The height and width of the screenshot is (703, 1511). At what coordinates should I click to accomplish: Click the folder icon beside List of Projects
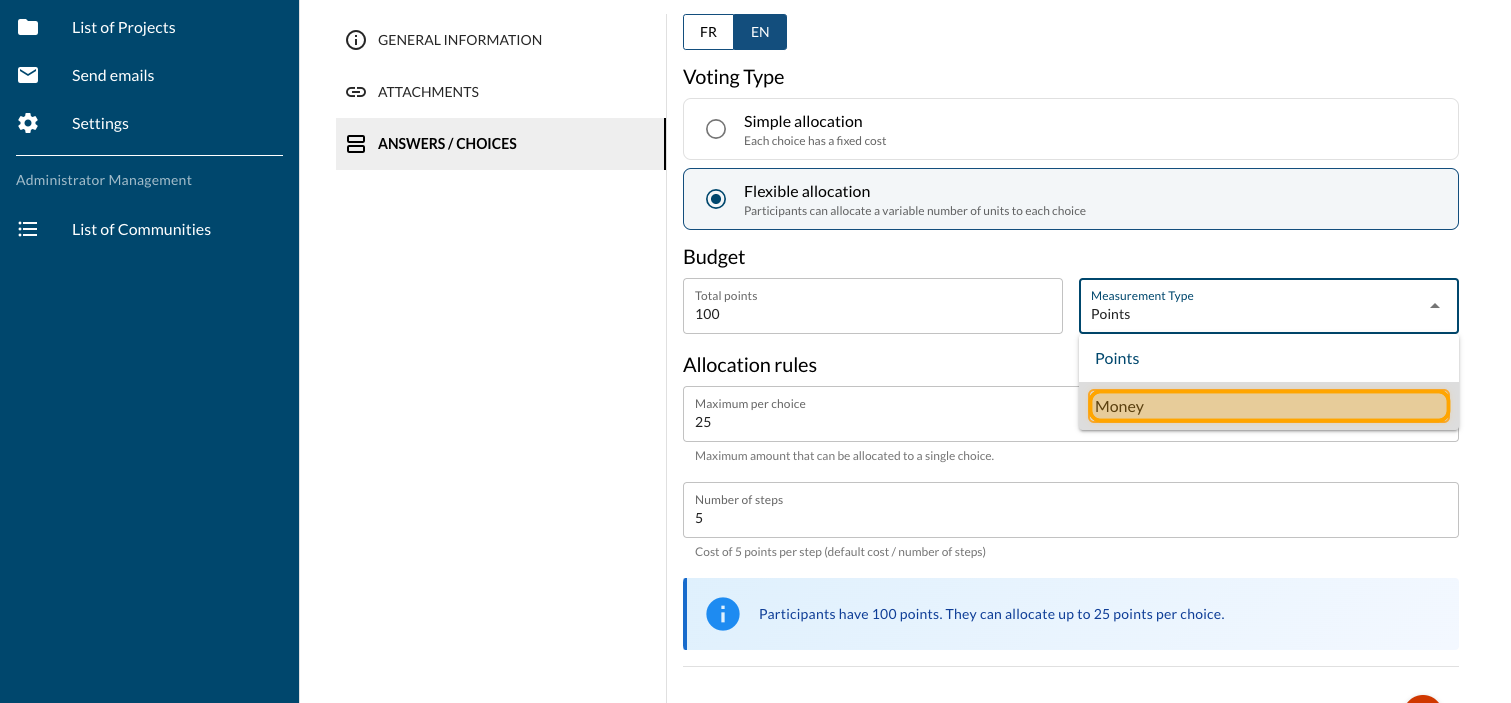[28, 27]
